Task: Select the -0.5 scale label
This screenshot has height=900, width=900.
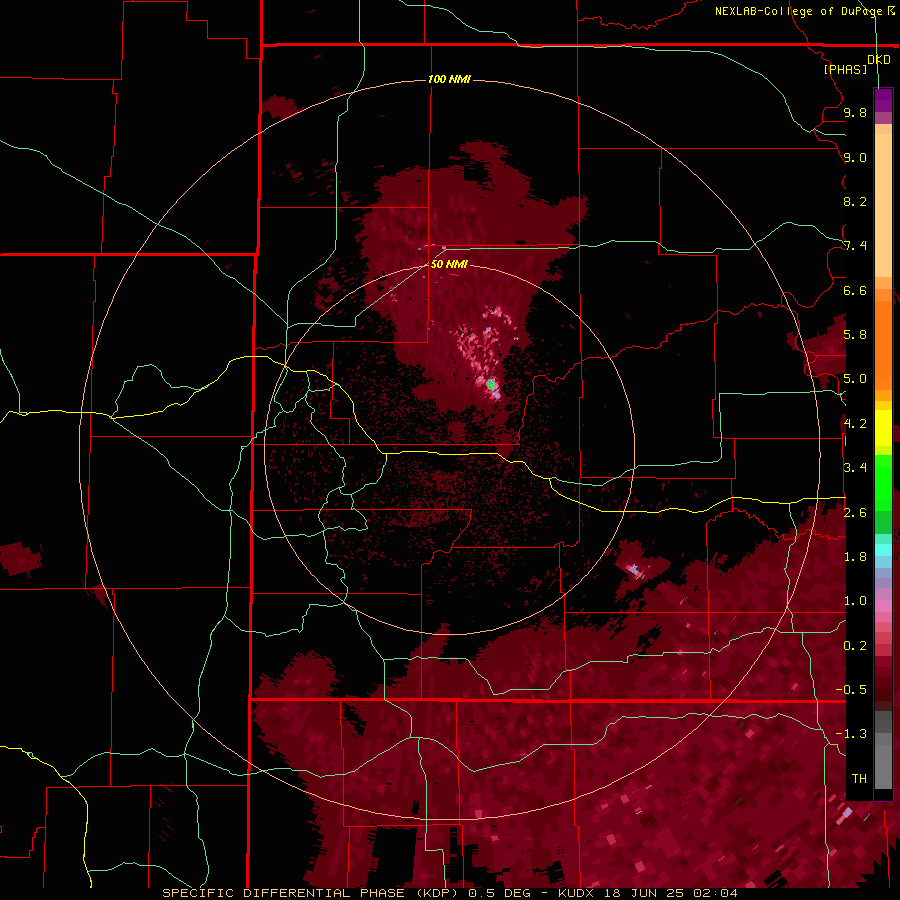Action: (x=851, y=689)
